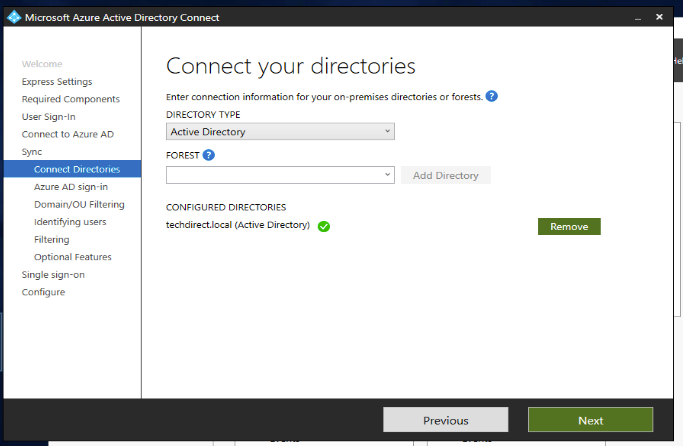Screen dimensions: 683x446
Task: Click techdirect.local (Active Directory) entry
Action: (238, 225)
